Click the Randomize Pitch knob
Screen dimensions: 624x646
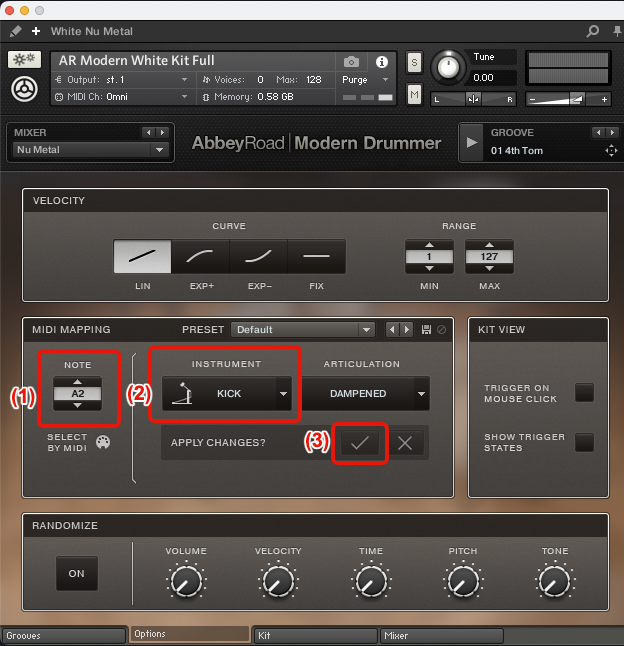coord(463,581)
